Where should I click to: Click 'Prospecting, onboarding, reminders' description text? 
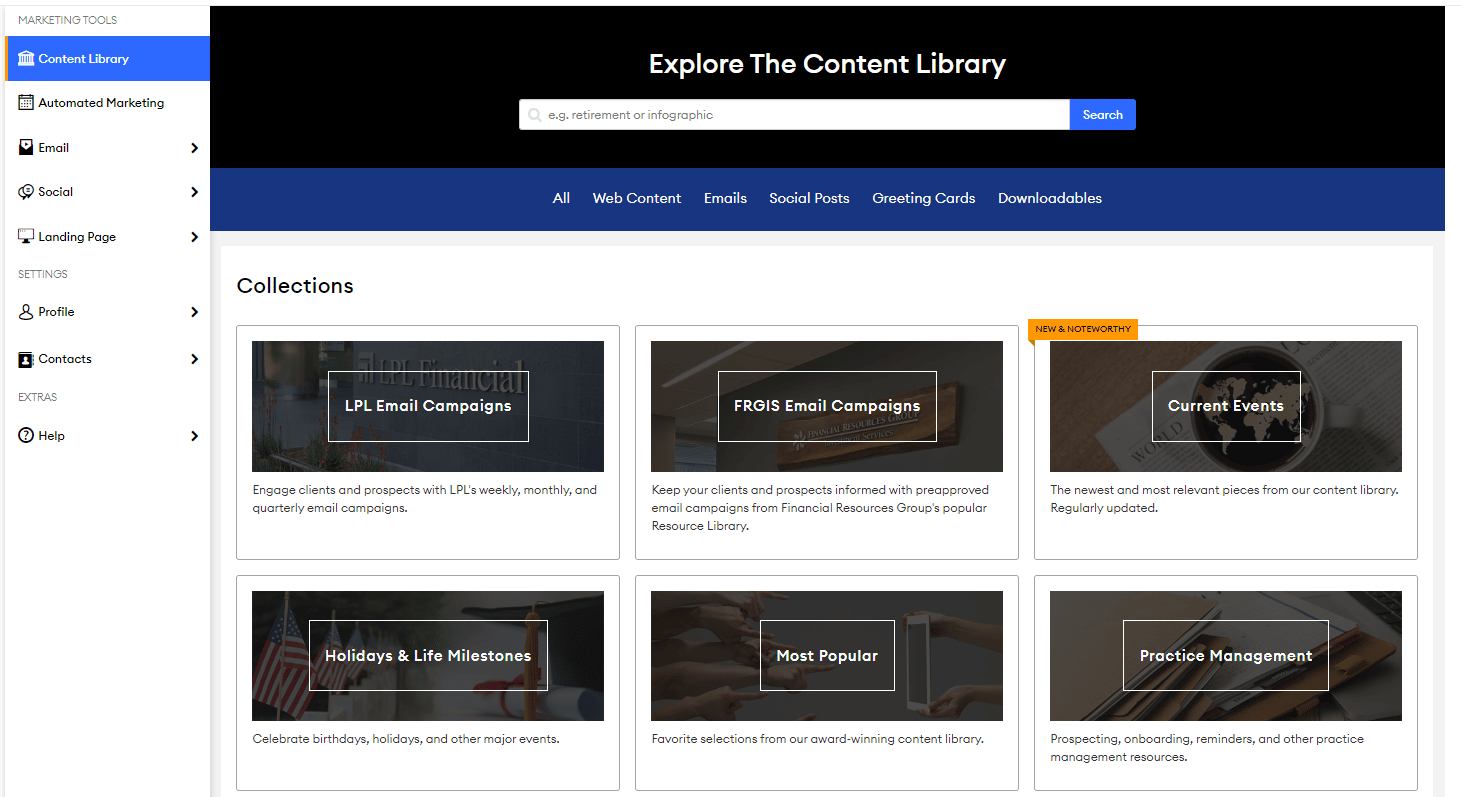[x=1207, y=748]
